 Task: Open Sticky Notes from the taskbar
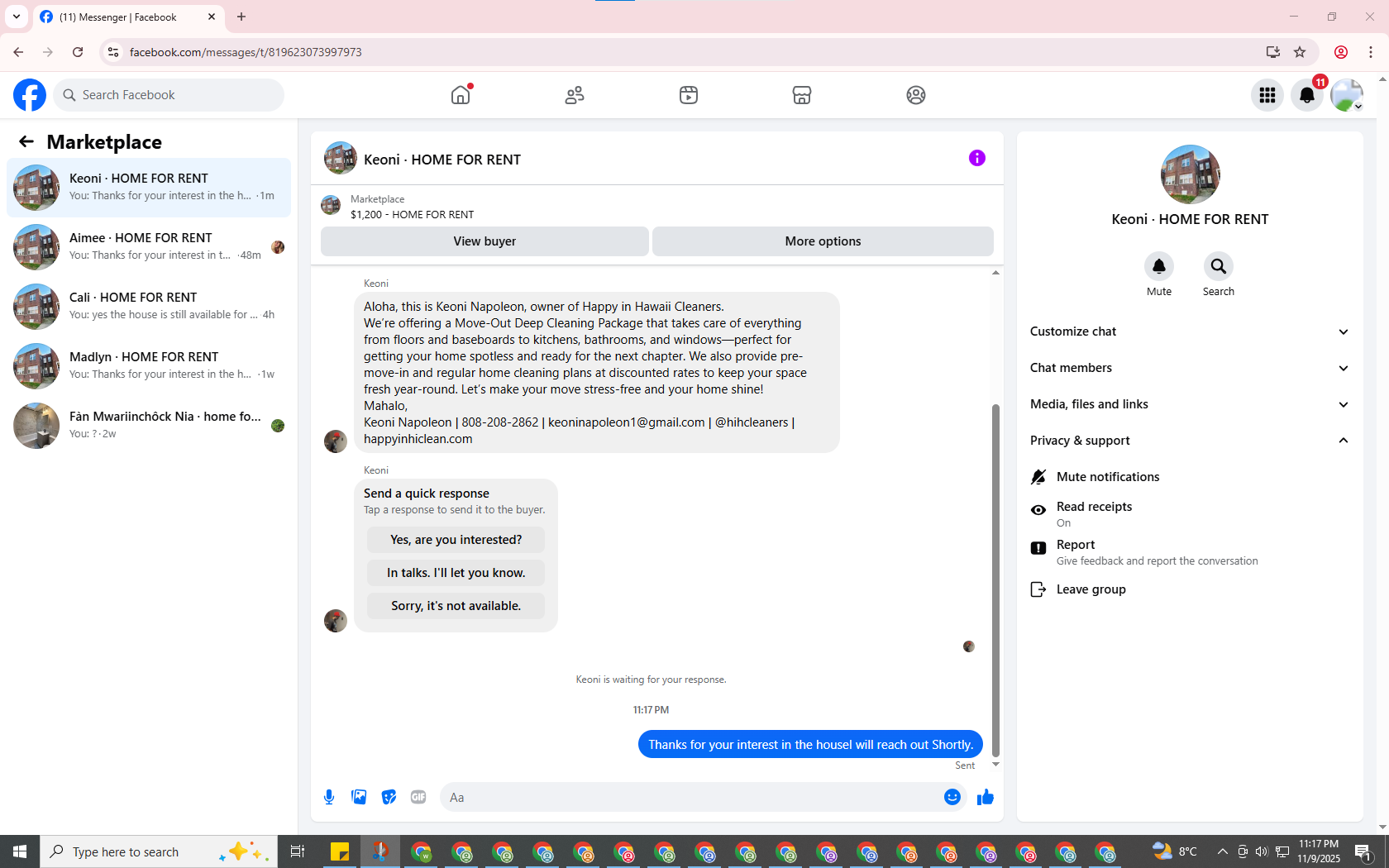[340, 851]
